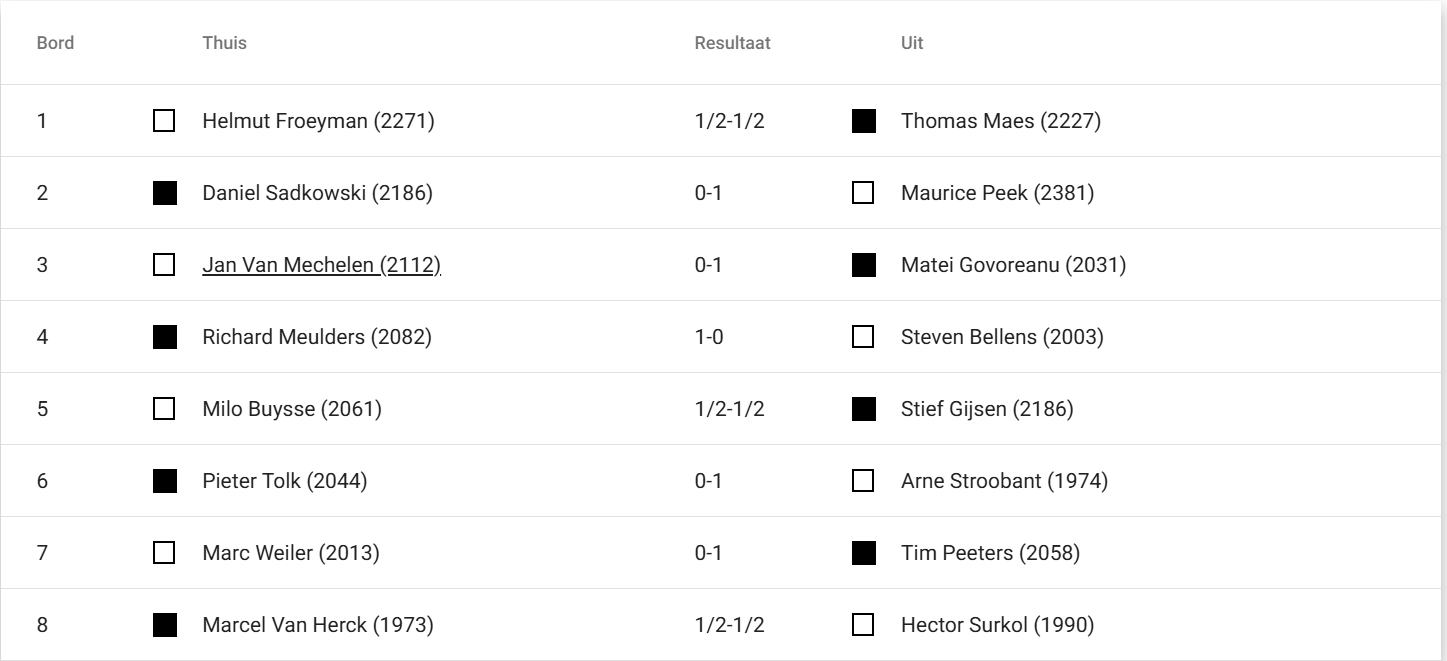
Task: Click black piece icon beside Richard Meulders
Action: click(x=164, y=337)
